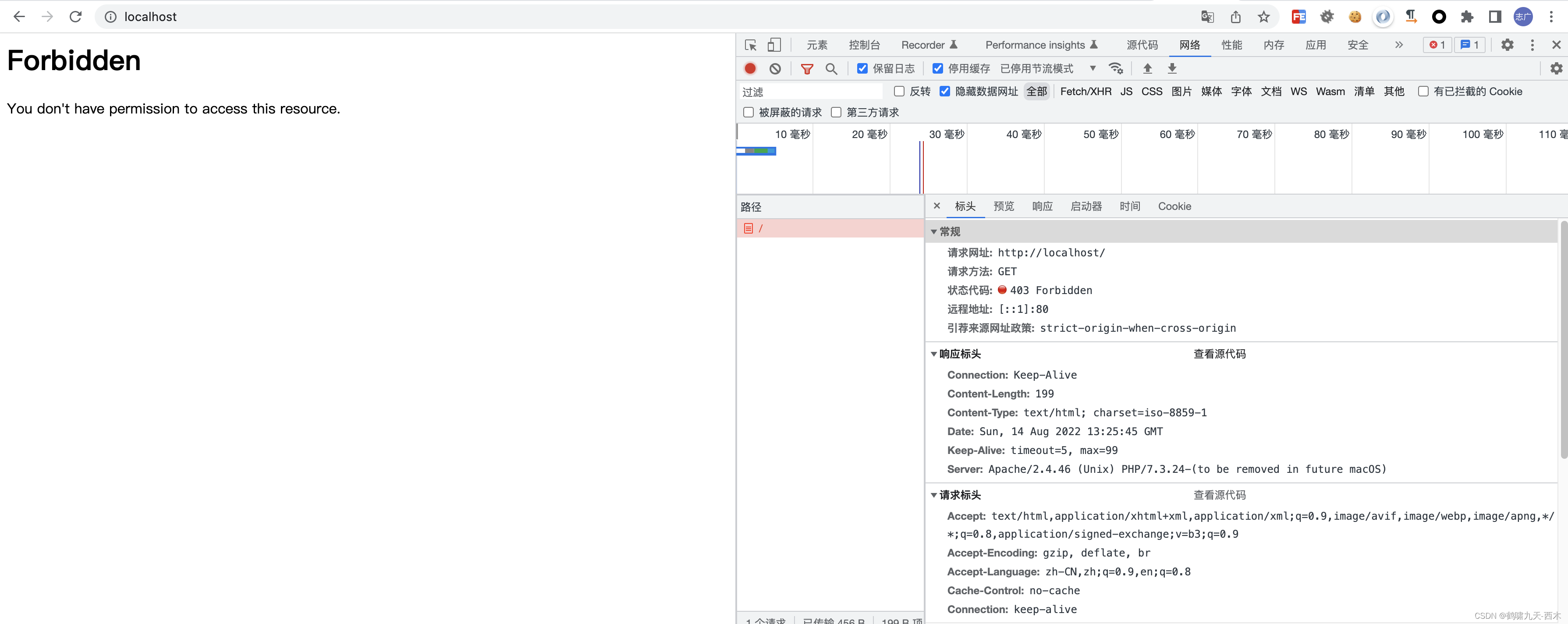This screenshot has width=1568, height=624.
Task: Enable the 被屏蔽的请求 checkbox
Action: click(749, 112)
